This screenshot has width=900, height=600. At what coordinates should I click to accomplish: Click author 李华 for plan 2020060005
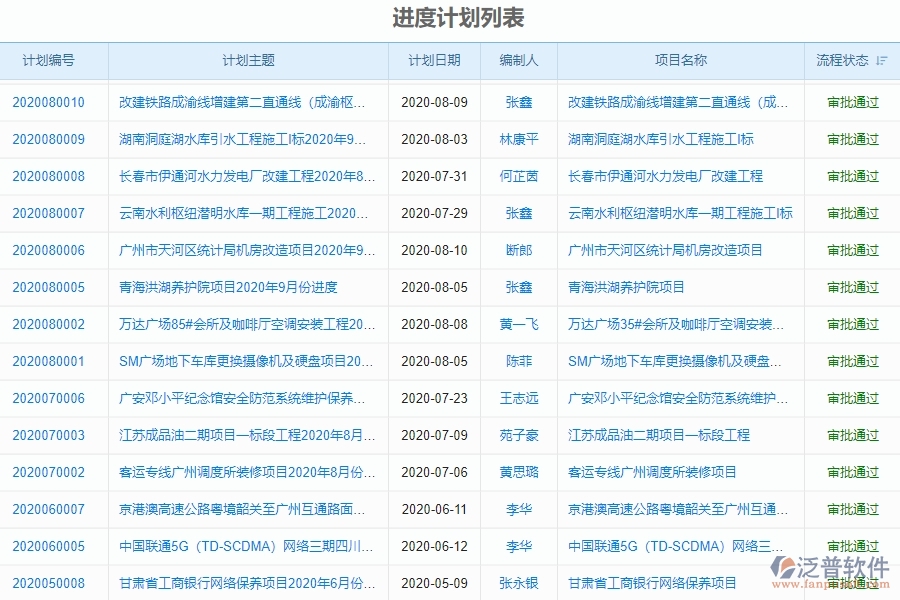(518, 546)
